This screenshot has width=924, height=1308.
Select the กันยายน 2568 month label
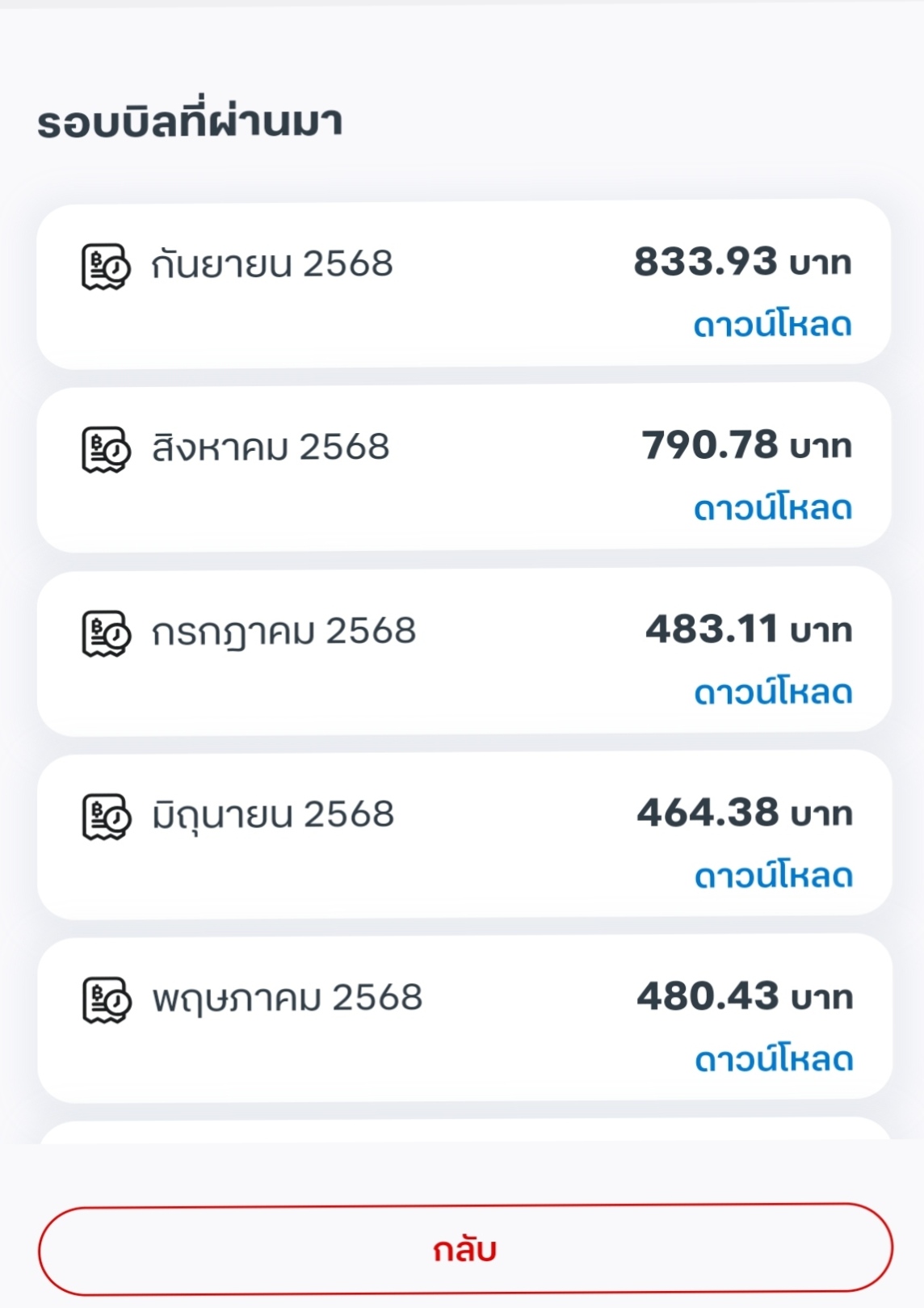coord(272,264)
